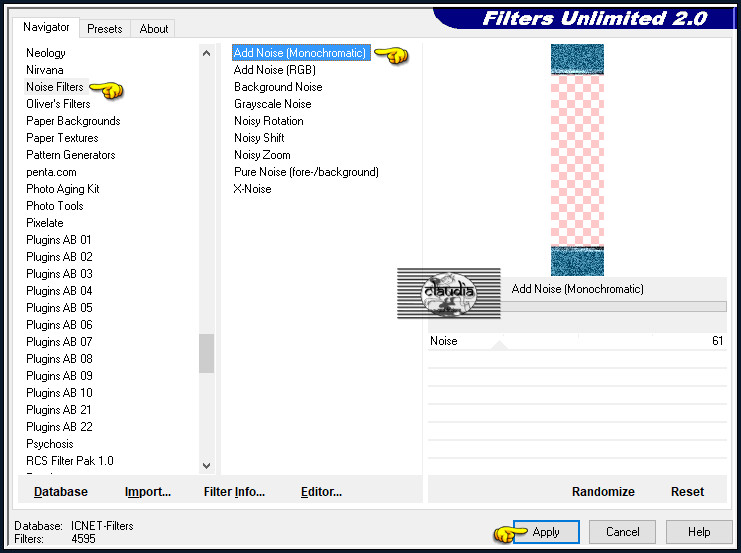Viewport: 741px width, 553px height.
Task: Select Psychosis category
Action: coord(50,444)
